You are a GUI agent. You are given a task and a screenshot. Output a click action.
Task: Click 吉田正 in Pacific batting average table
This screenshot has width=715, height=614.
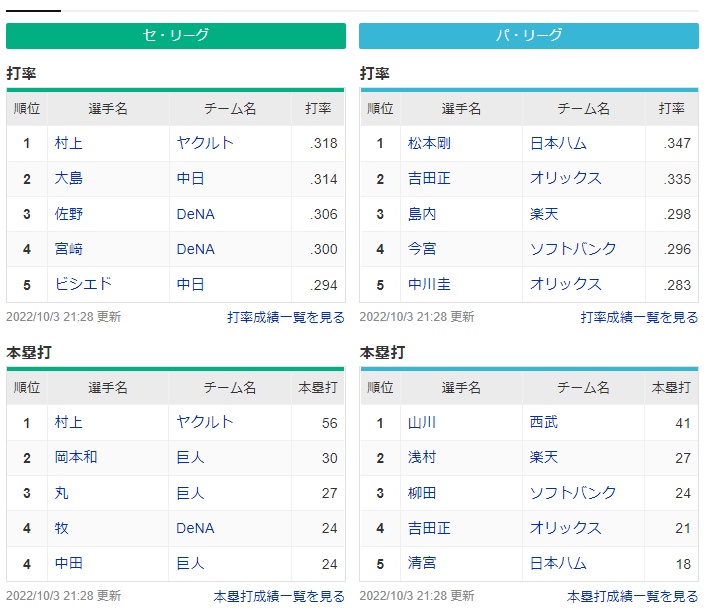[x=429, y=178]
